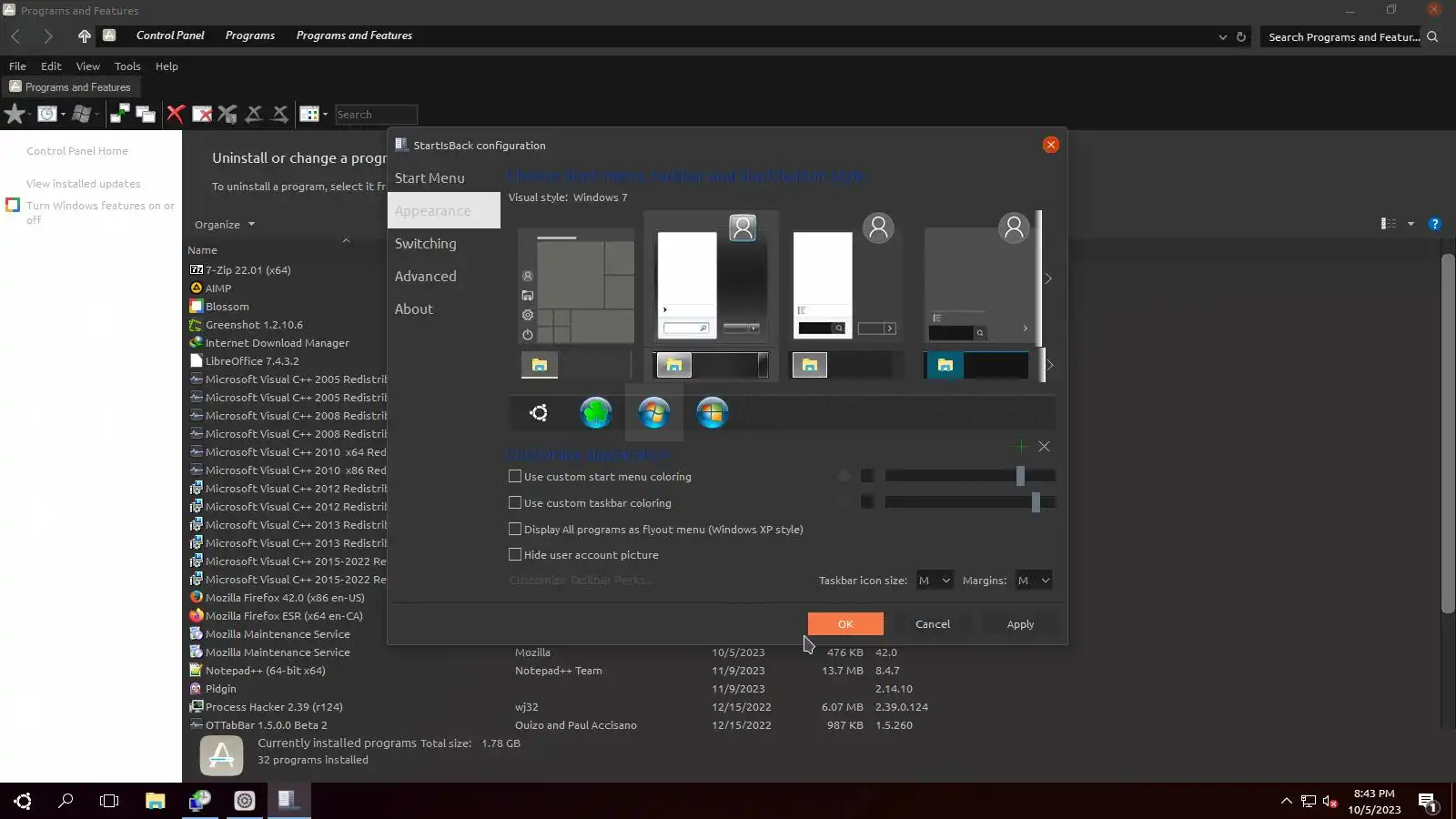
Task: Open the Margins dropdown
Action: coord(1033,581)
